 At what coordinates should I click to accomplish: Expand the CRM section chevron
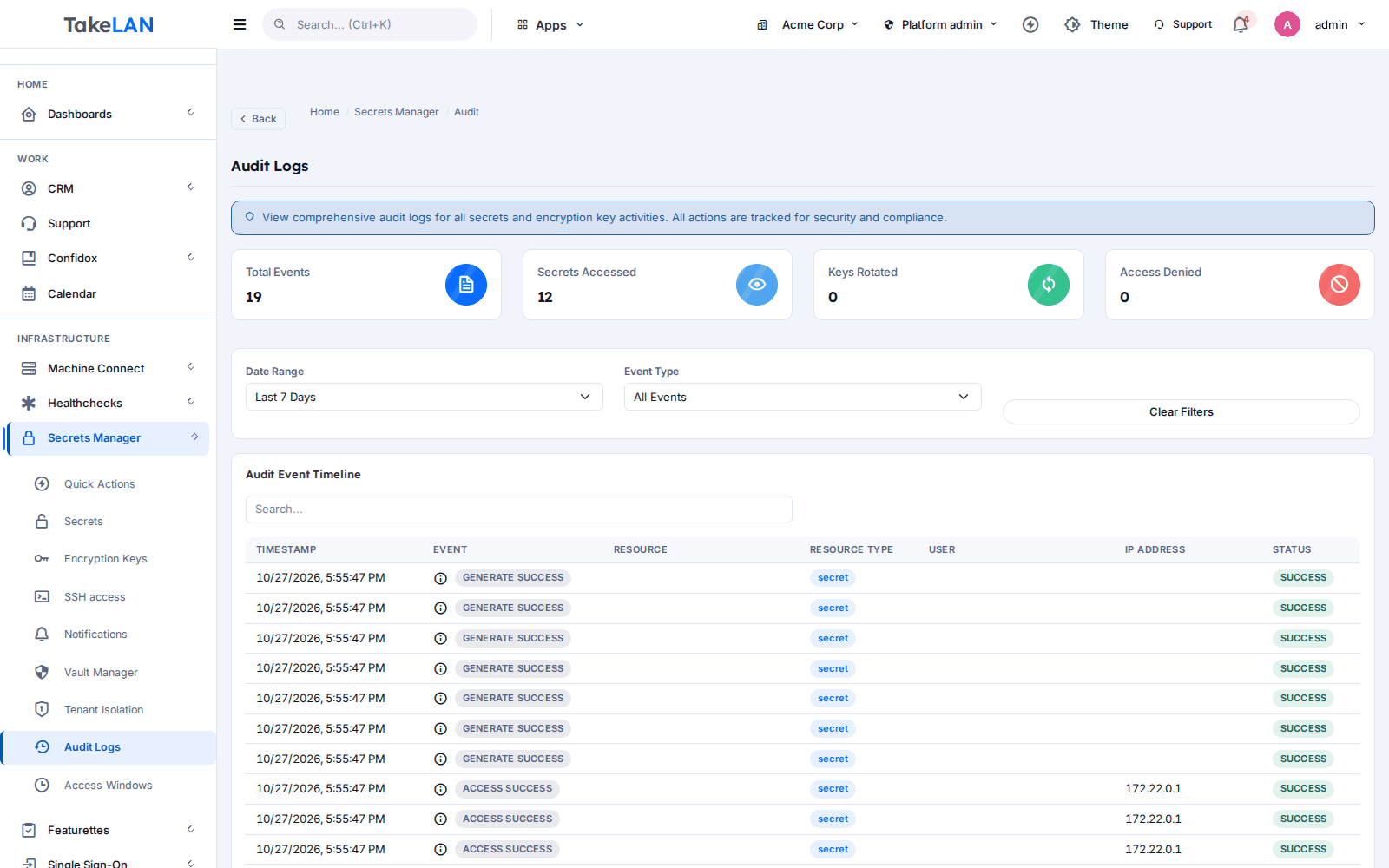pos(190,187)
